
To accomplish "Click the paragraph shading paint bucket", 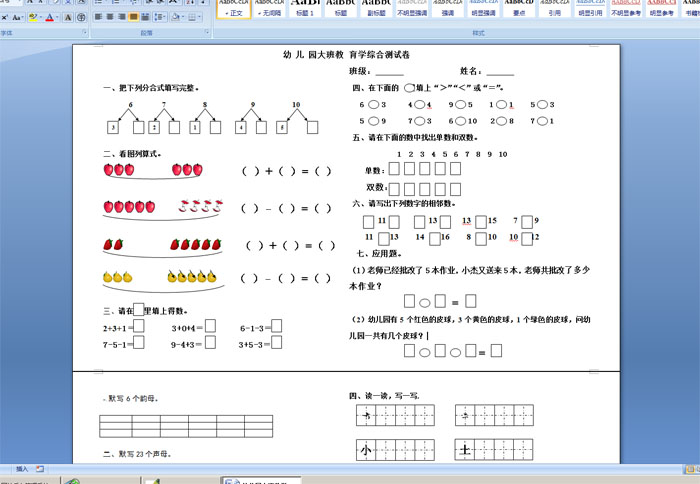I will [175, 17].
